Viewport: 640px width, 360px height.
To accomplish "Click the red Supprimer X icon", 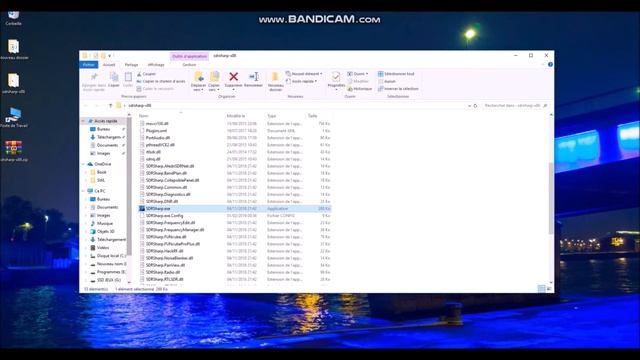I will point(233,77).
